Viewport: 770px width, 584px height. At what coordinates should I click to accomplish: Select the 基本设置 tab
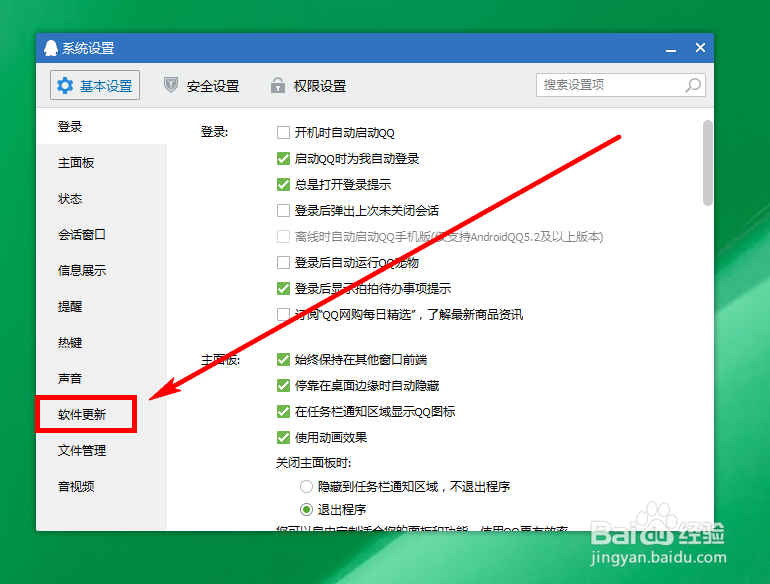(x=95, y=85)
